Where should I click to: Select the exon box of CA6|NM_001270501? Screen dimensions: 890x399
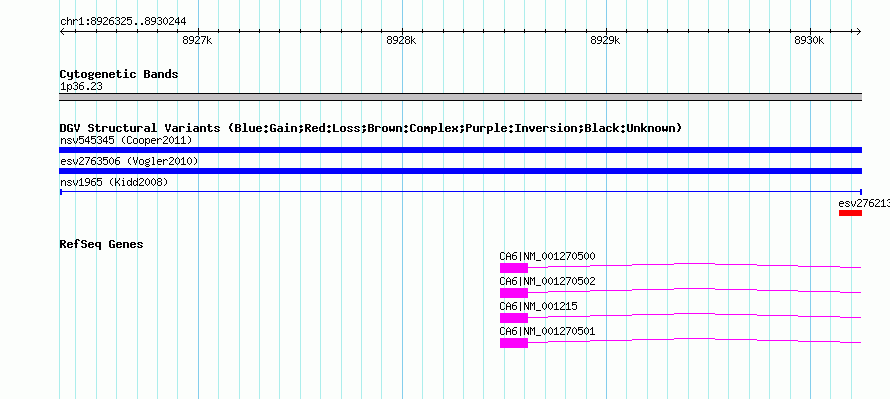tap(514, 343)
